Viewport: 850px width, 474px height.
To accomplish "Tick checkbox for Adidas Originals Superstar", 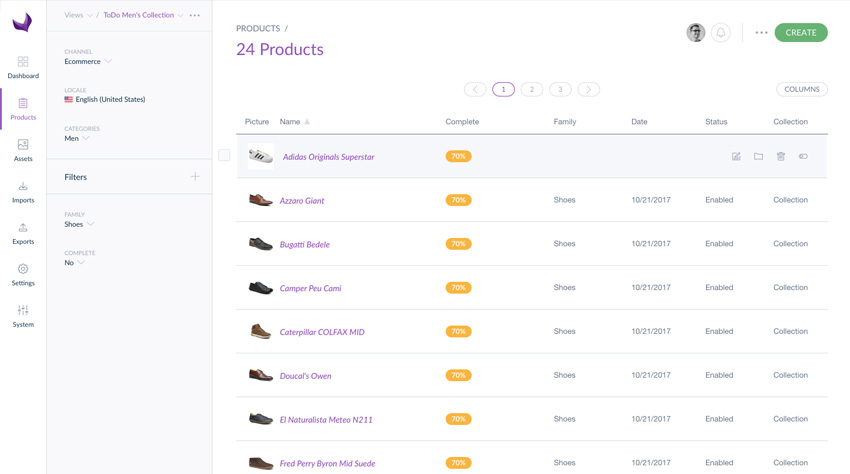I will pos(224,155).
